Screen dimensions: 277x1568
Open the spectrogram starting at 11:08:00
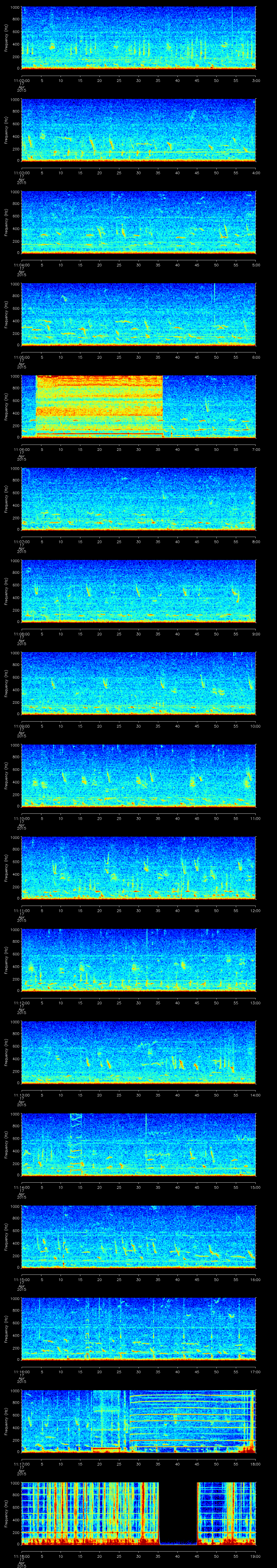139,590
